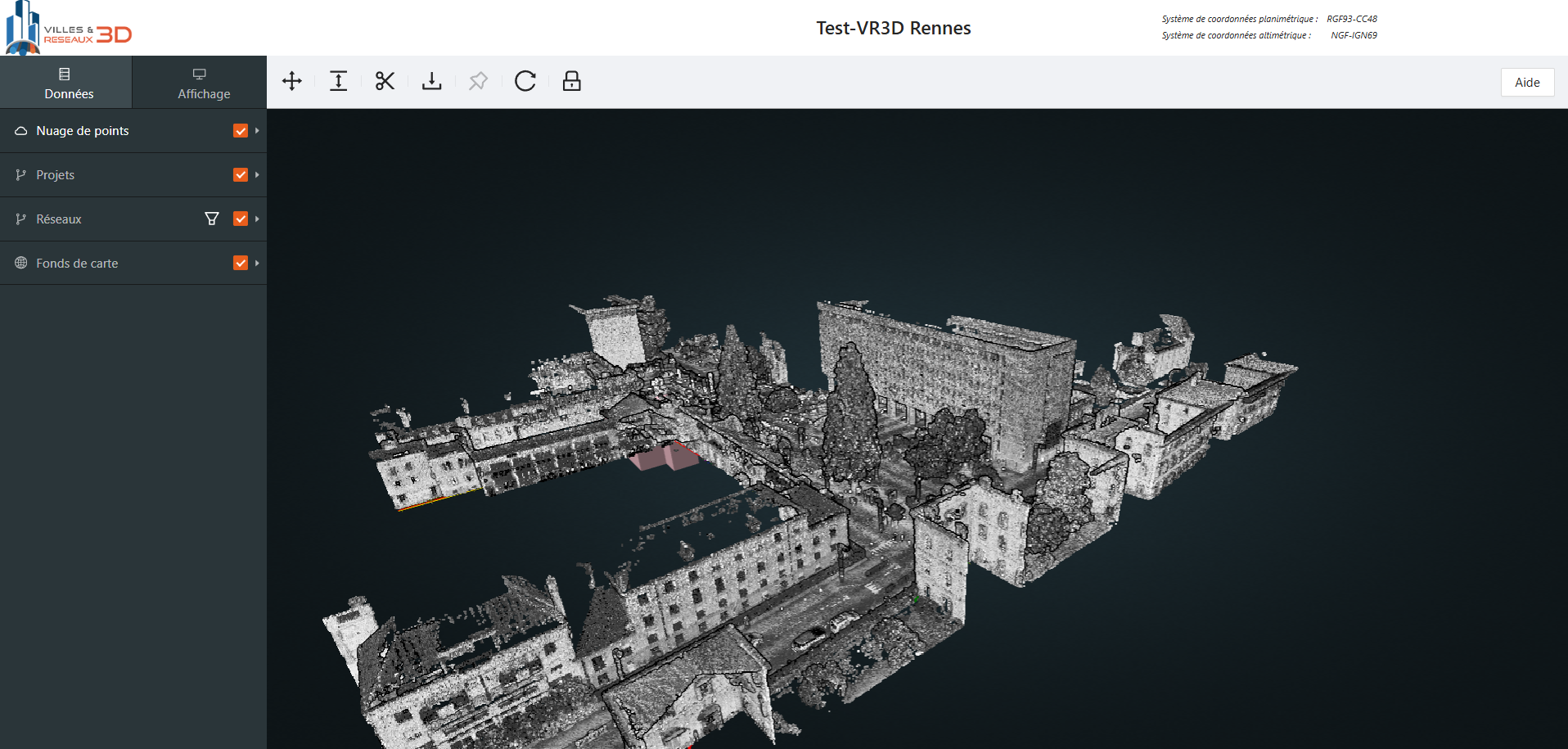Image resolution: width=1568 pixels, height=749 pixels.
Task: Open the Données tab
Action: [66, 83]
